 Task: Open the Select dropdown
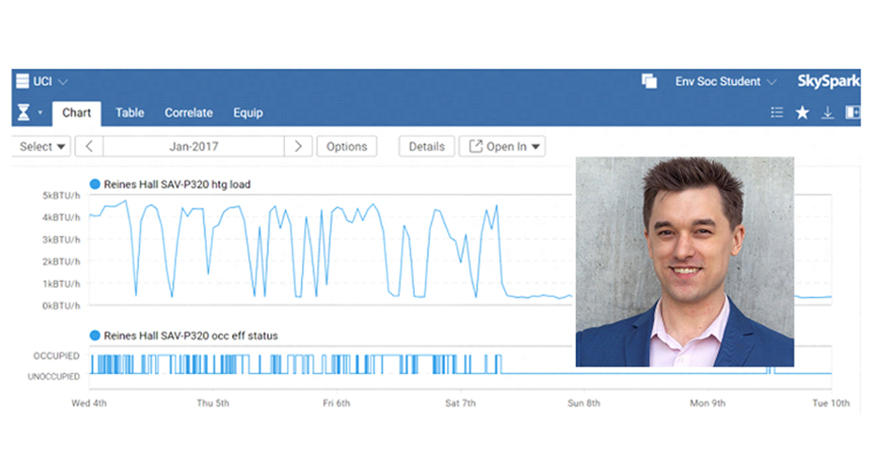[42, 146]
